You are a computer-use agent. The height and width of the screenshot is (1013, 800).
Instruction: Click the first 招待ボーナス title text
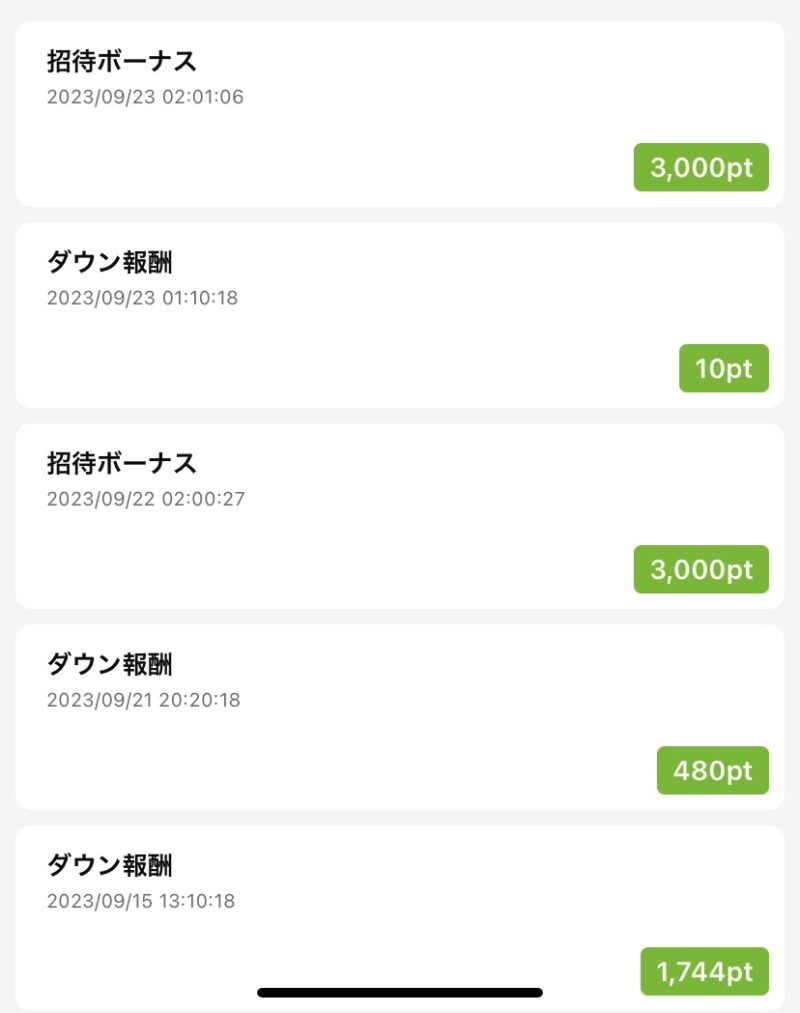121,61
